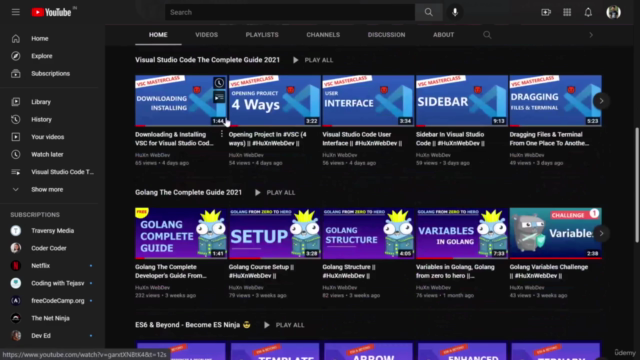Open ES6 & Beyond playlist title

coord(193,325)
